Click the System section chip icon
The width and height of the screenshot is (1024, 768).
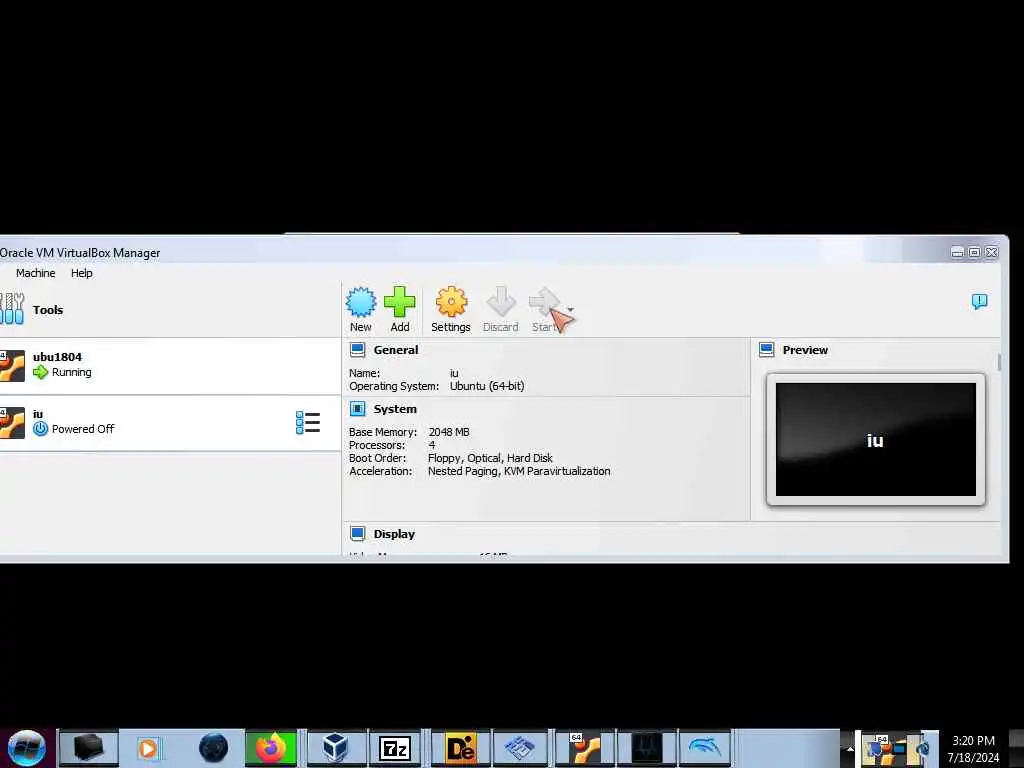click(x=357, y=409)
